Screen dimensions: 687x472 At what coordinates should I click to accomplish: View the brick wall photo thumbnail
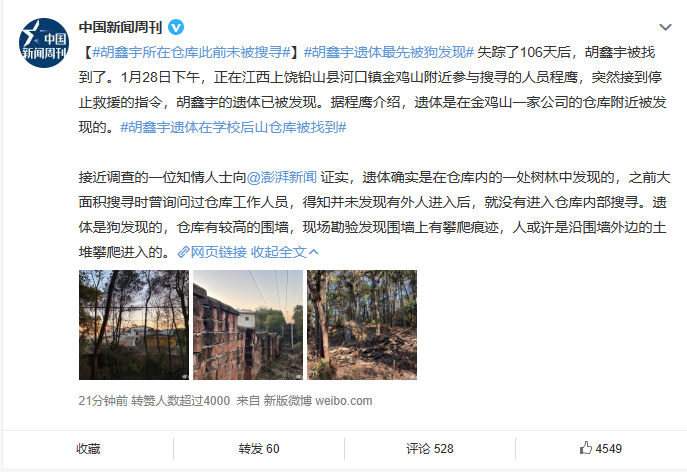click(248, 325)
